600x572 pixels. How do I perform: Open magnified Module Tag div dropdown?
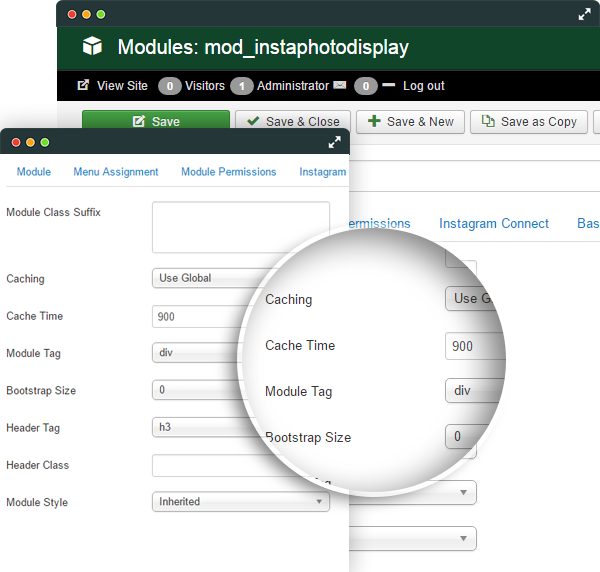click(474, 390)
